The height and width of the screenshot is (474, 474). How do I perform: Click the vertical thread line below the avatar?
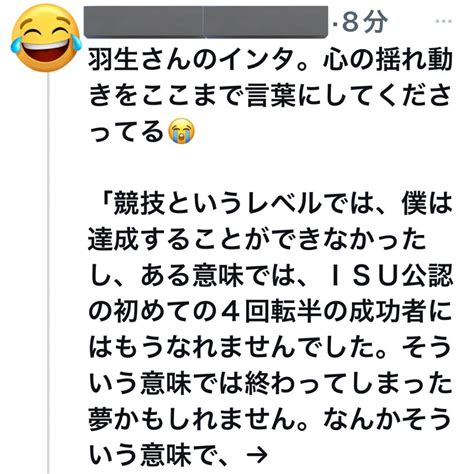(x=49, y=273)
